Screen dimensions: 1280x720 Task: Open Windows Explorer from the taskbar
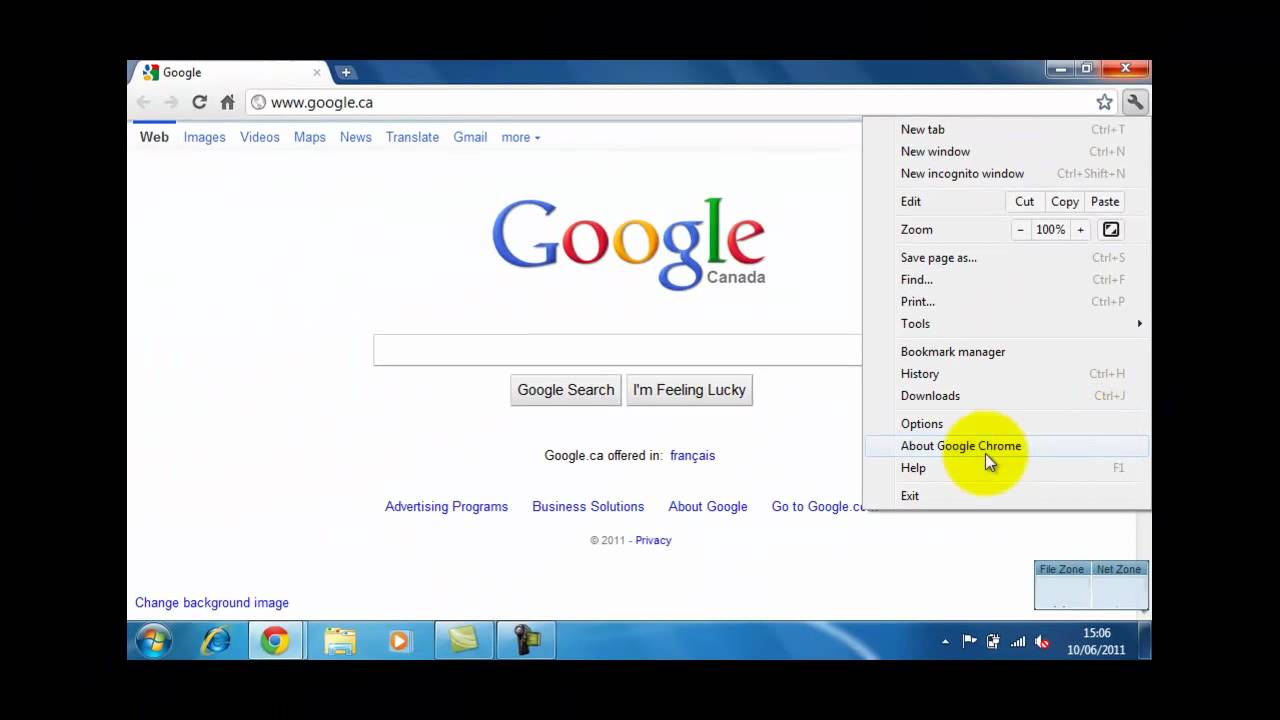point(338,641)
